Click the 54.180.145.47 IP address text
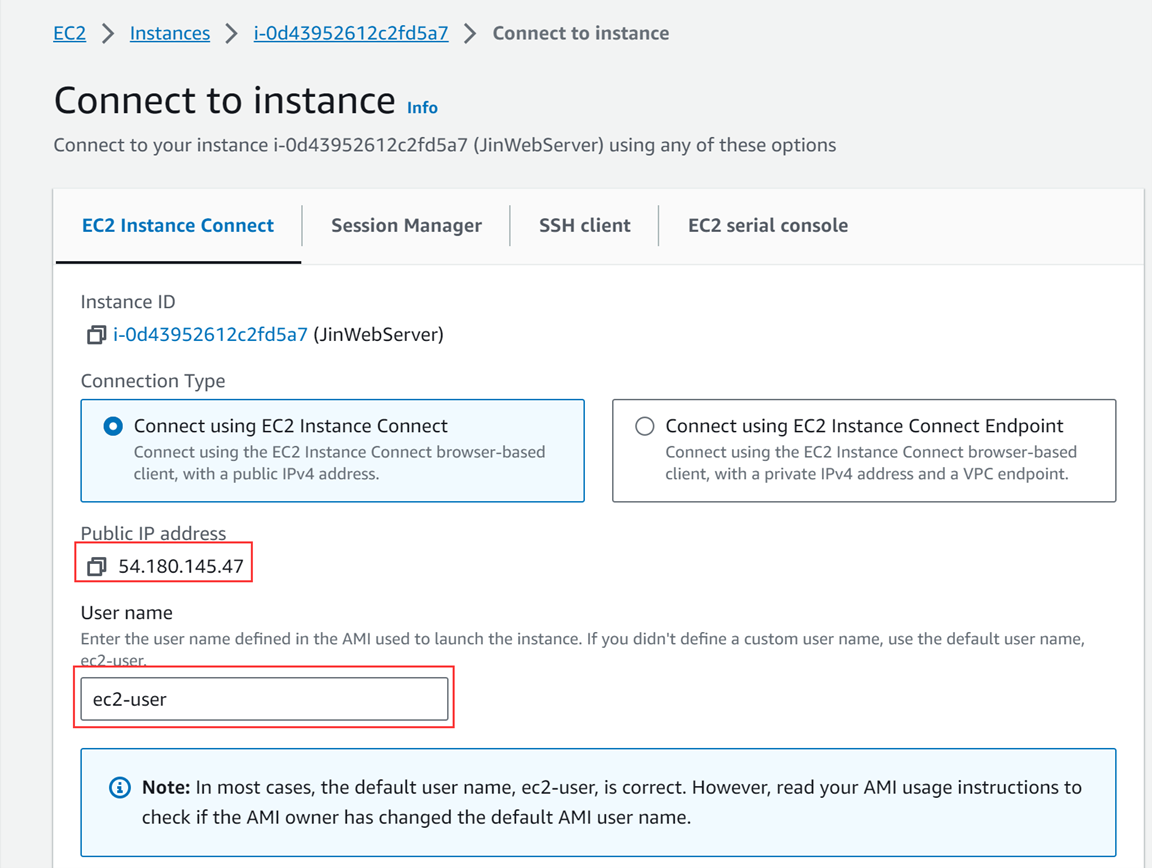The image size is (1152, 868). pyautogui.click(x=181, y=567)
